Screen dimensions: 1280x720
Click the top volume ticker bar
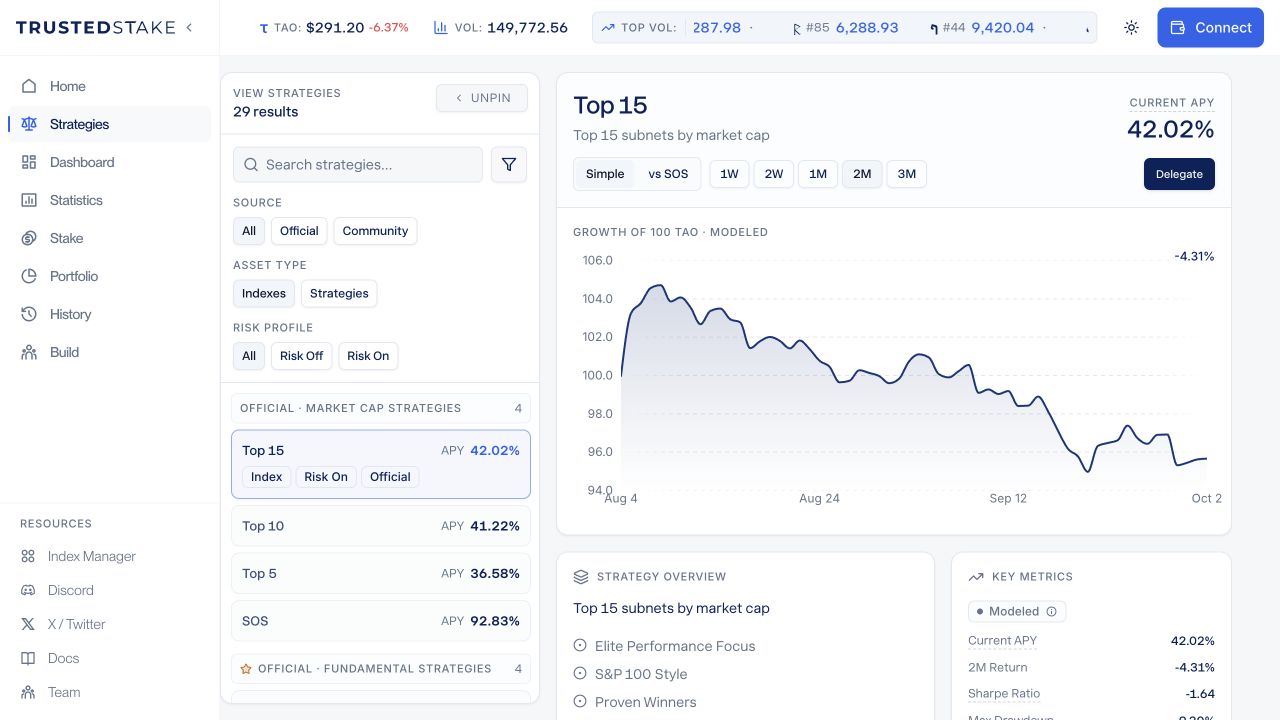coord(844,28)
